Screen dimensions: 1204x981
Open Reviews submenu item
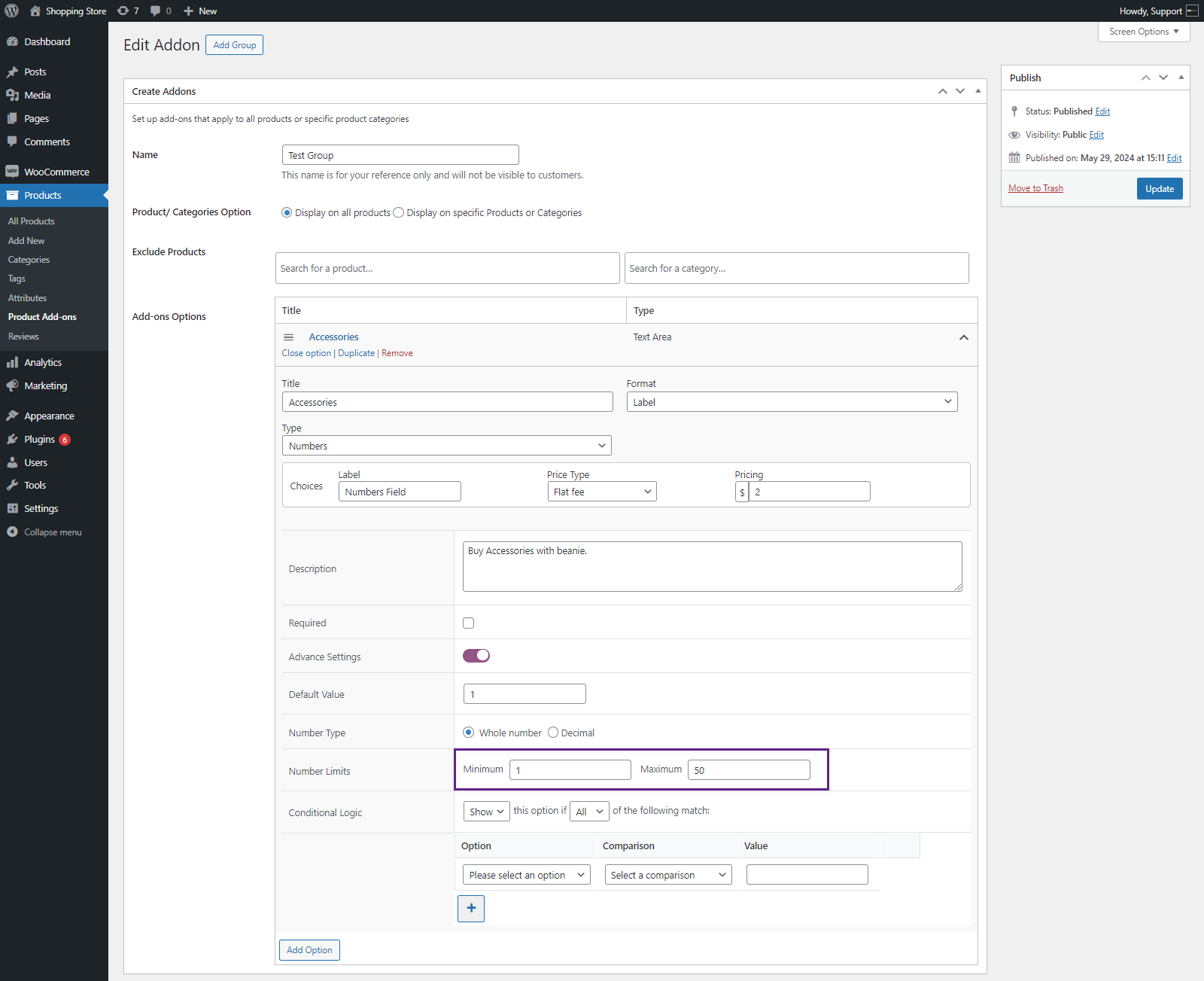23,337
